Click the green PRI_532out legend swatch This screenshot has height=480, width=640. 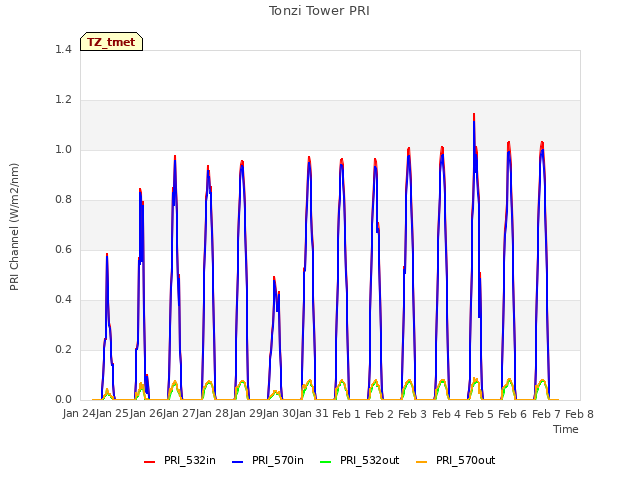pos(325,462)
